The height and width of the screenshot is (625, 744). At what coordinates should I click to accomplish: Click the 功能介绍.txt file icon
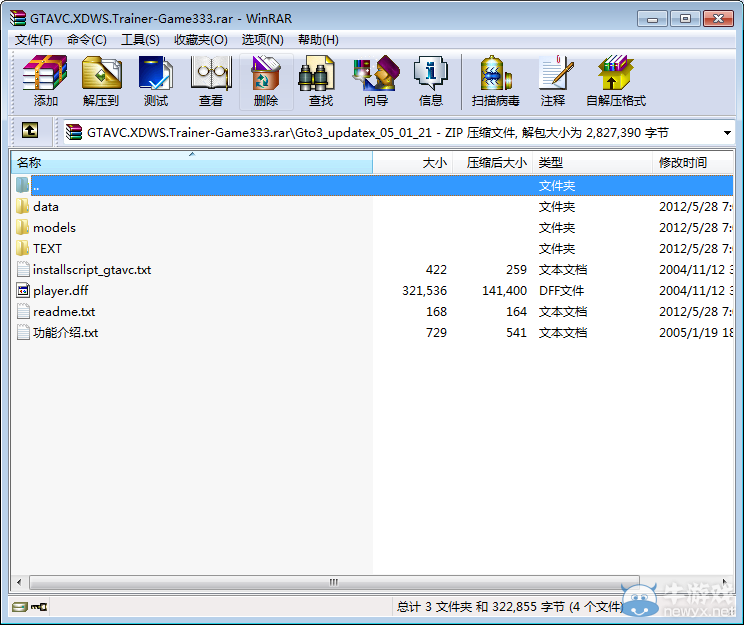click(x=23, y=332)
